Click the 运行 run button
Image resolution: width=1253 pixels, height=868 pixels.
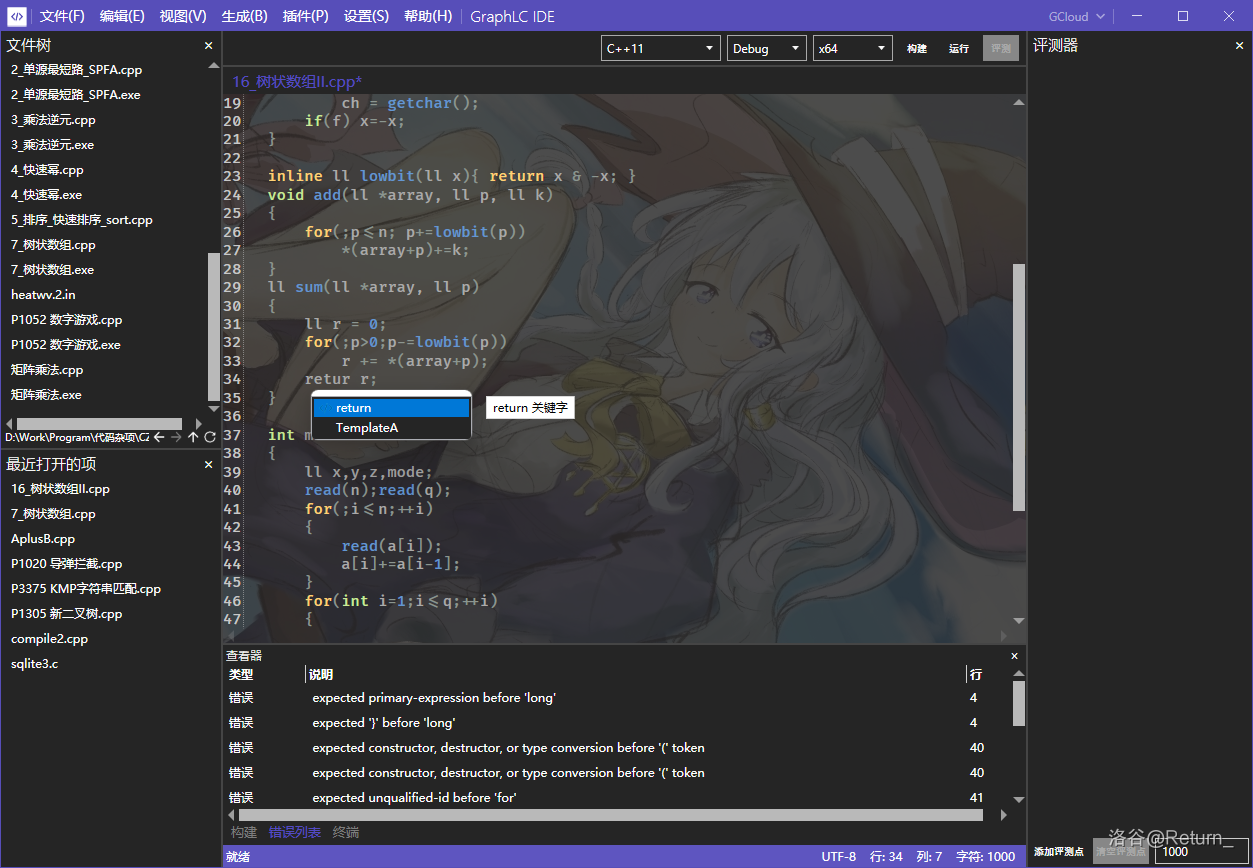(x=959, y=48)
